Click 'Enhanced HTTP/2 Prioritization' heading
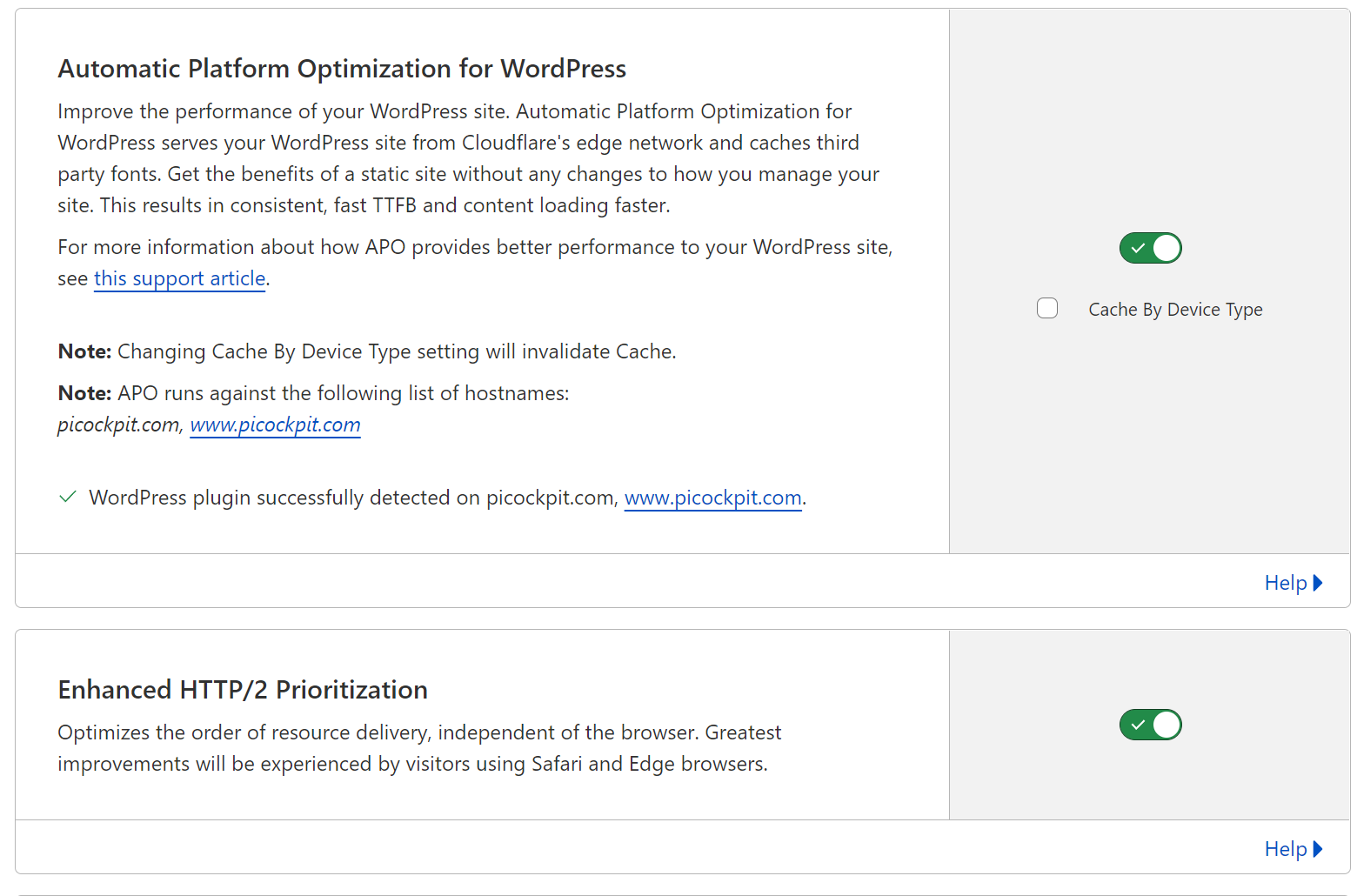The width and height of the screenshot is (1357, 896). pos(243,690)
